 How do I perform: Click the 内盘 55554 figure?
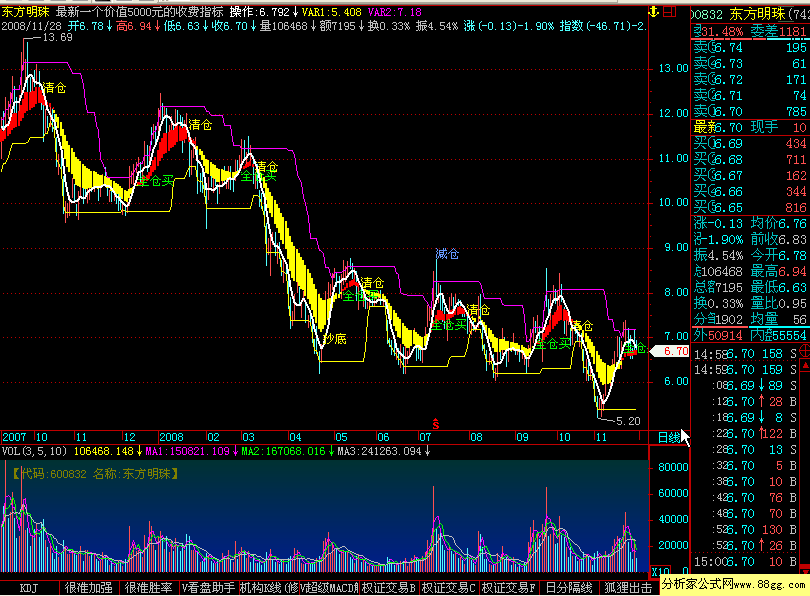[x=778, y=336]
